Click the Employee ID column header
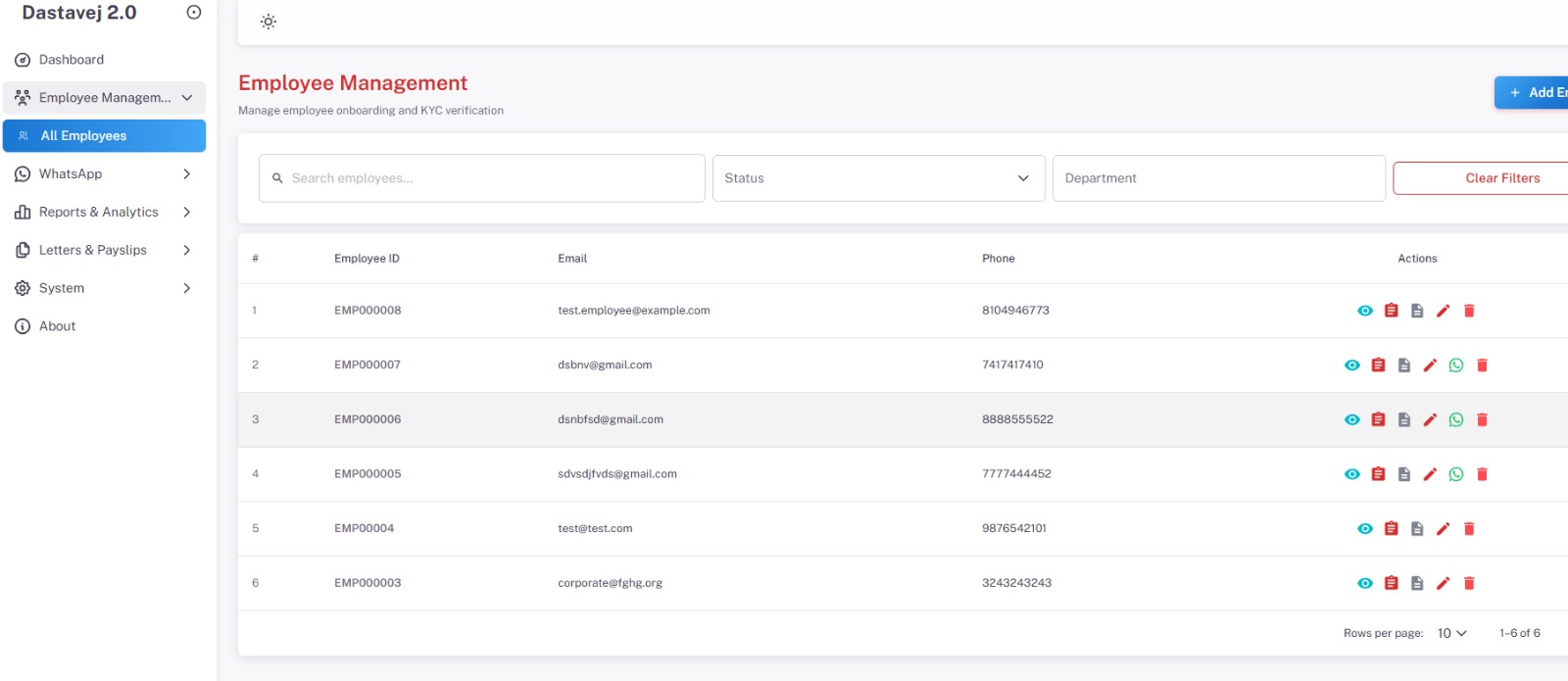Screen dimensions: 1568x681 pyautogui.click(x=367, y=259)
